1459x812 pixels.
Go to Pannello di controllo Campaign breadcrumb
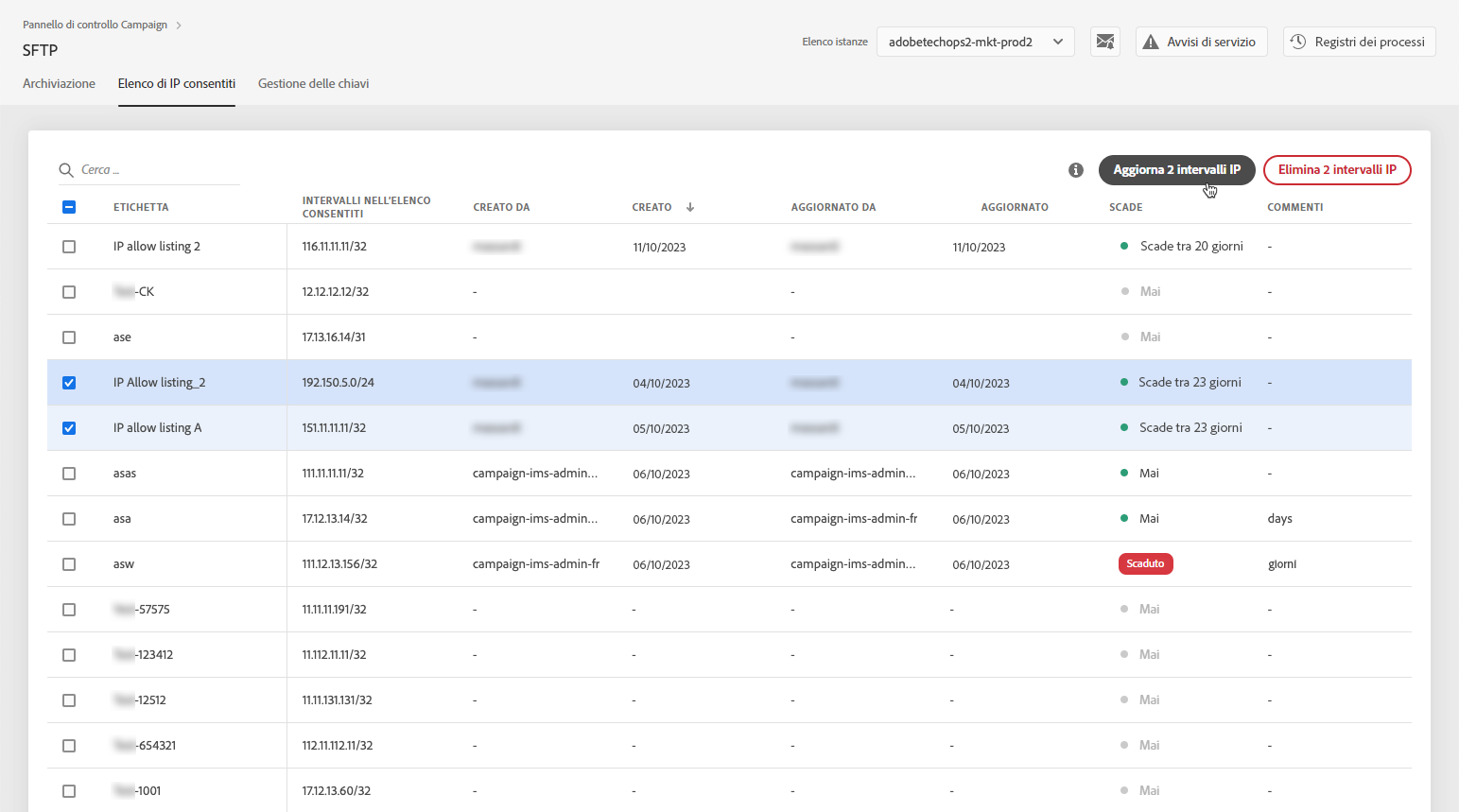pos(95,25)
